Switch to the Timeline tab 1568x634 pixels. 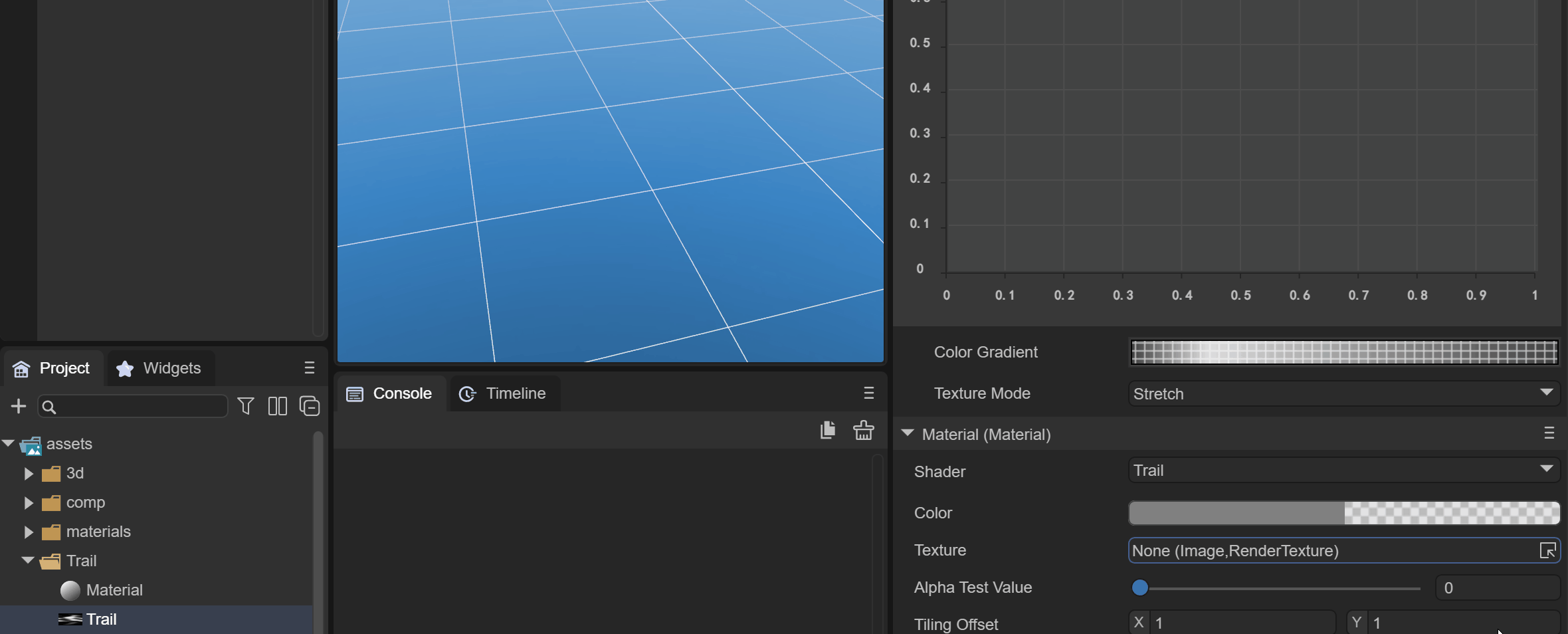pos(504,393)
